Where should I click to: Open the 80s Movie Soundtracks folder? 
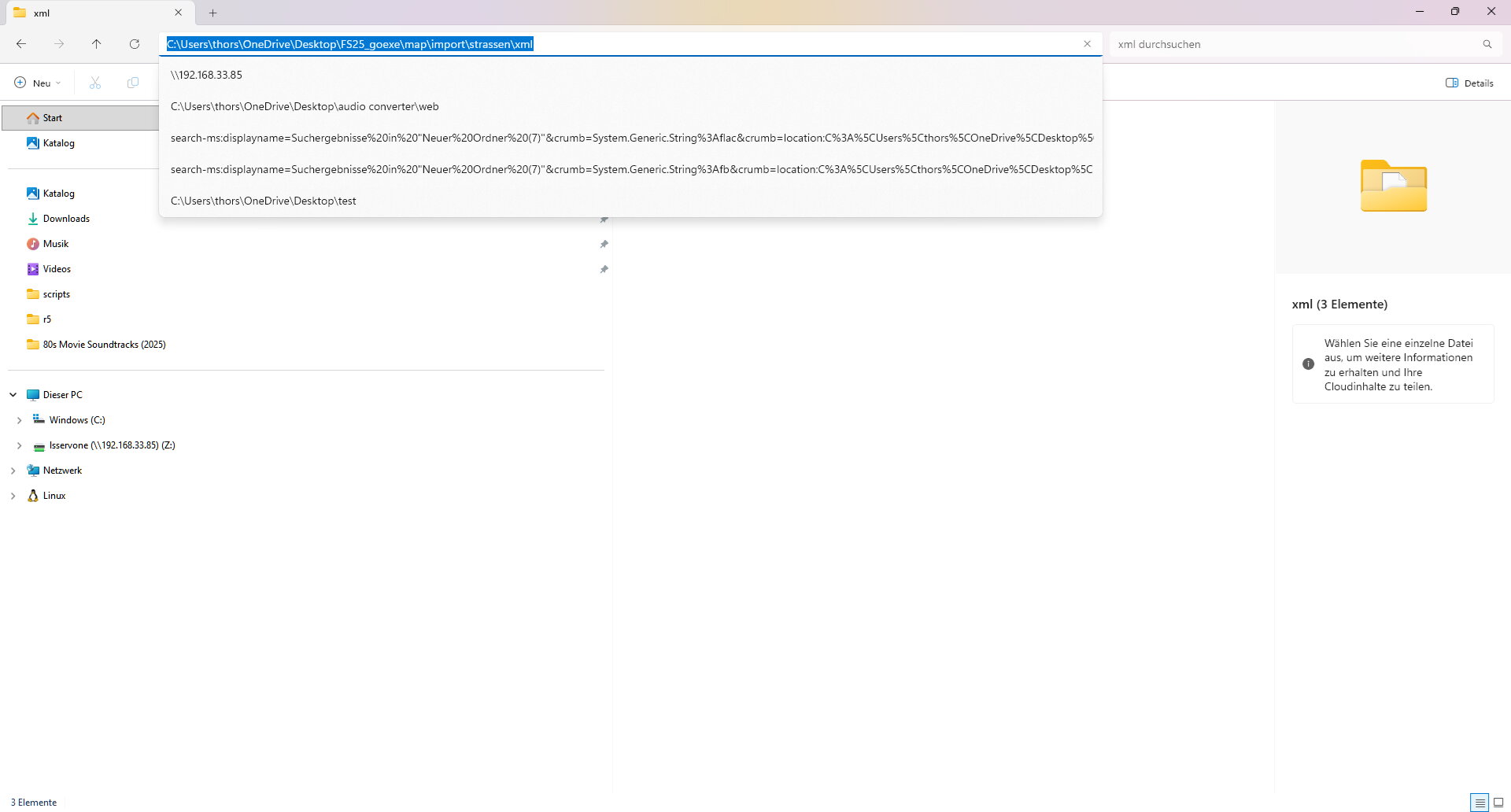click(x=104, y=345)
